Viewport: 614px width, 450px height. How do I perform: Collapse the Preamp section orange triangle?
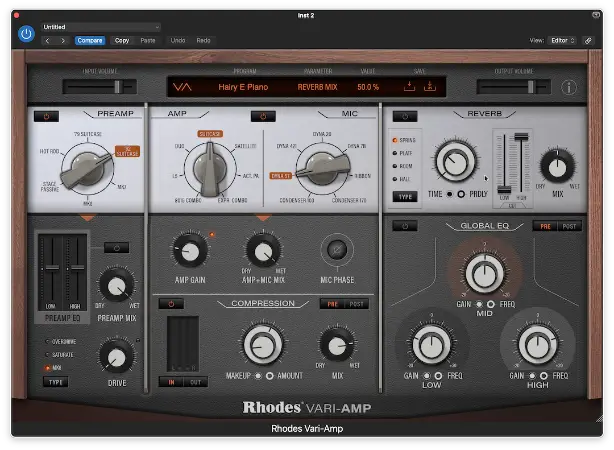coord(87,217)
